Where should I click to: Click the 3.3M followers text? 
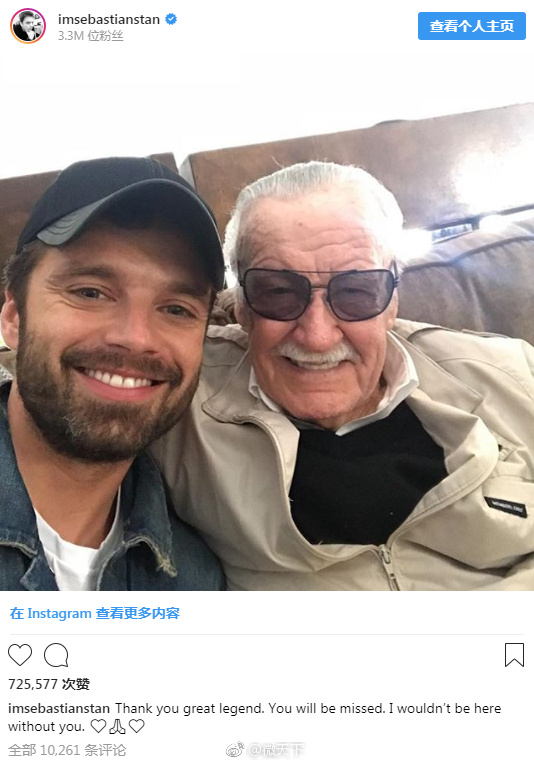point(90,36)
